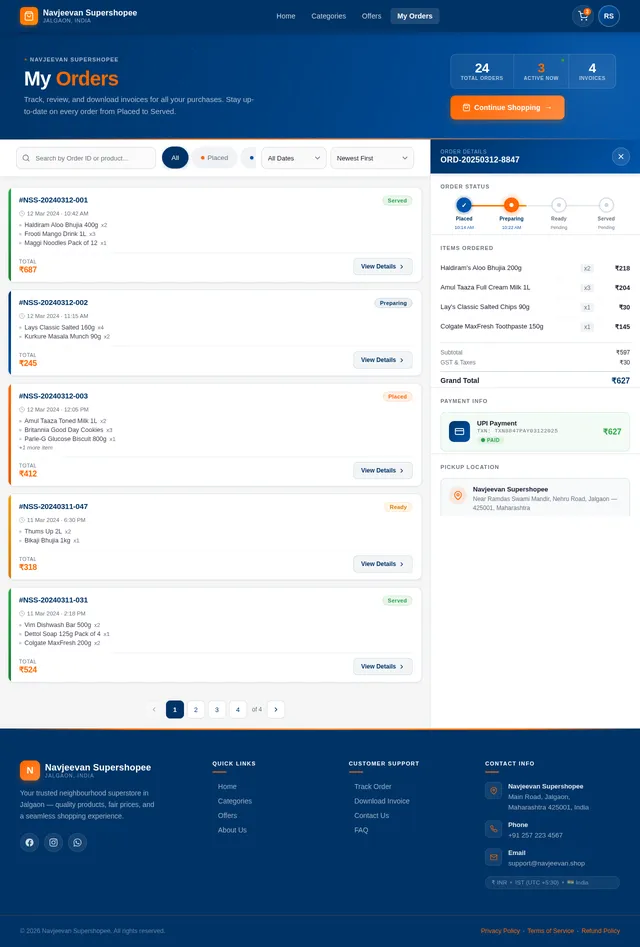Open the Categories nav item

click(x=328, y=16)
